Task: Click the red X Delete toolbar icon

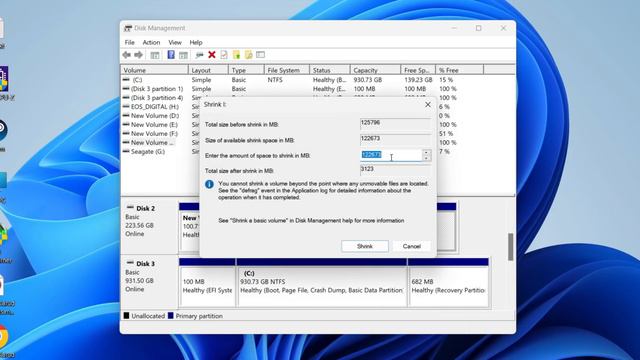Action: pos(211,55)
